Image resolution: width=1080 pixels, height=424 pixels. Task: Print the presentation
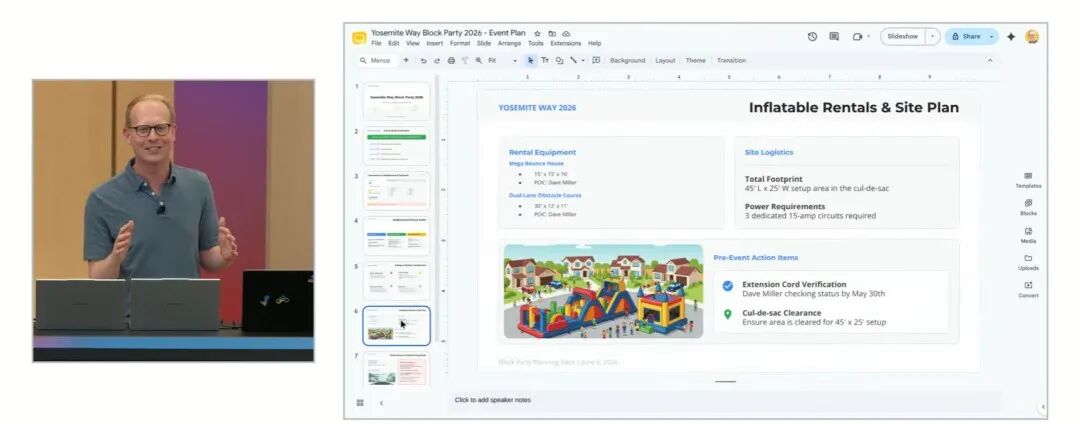coord(451,61)
